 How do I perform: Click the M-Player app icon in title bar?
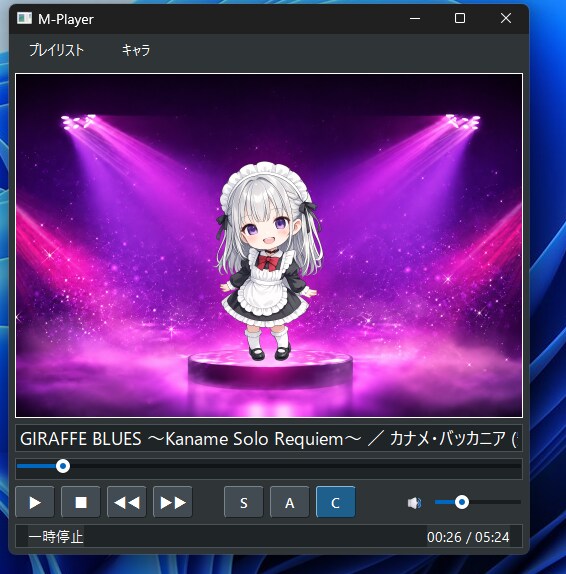coord(25,18)
